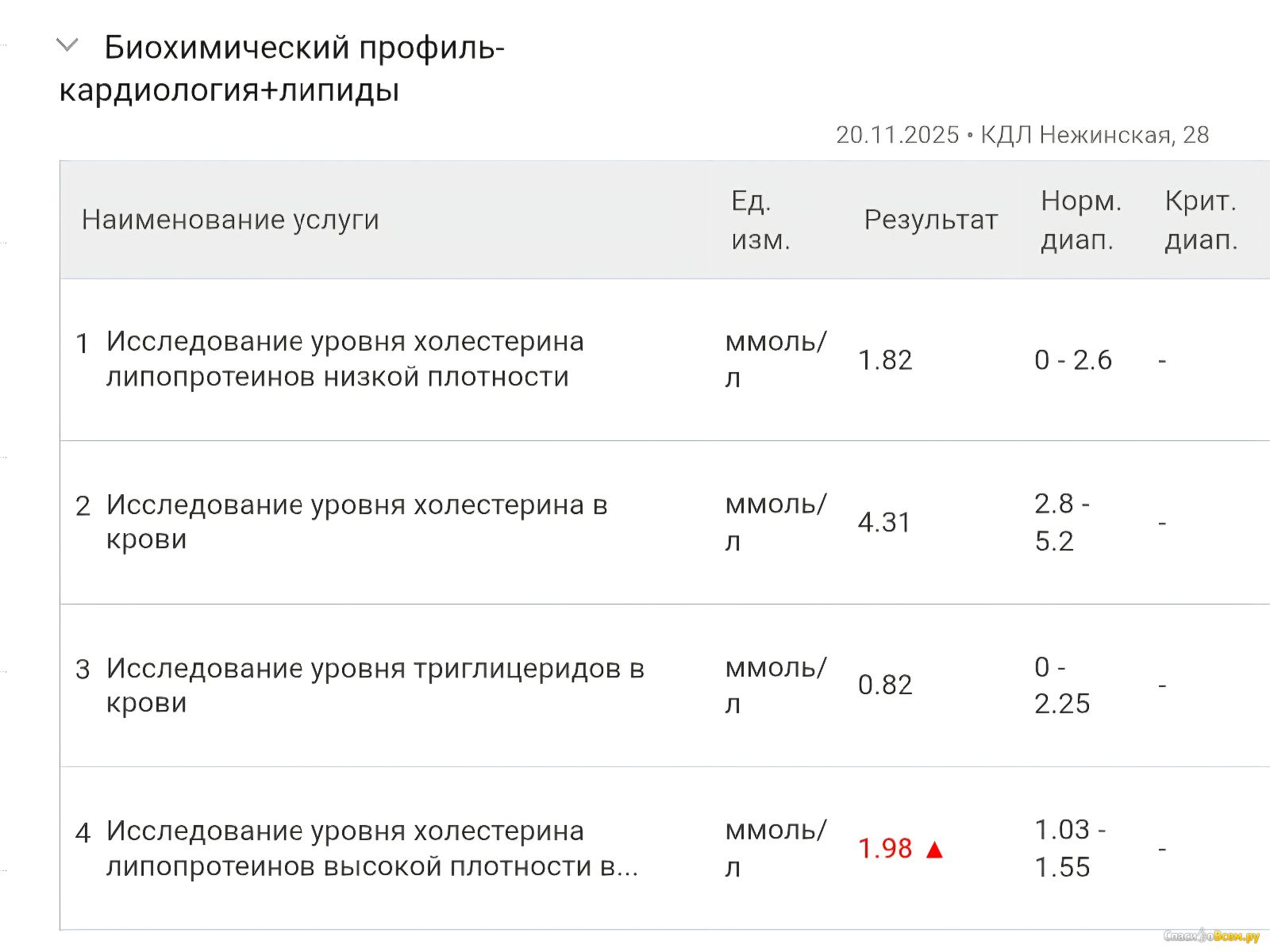The width and height of the screenshot is (1270, 952).
Task: Select the триглицеридов в крови row
Action: [x=375, y=685]
